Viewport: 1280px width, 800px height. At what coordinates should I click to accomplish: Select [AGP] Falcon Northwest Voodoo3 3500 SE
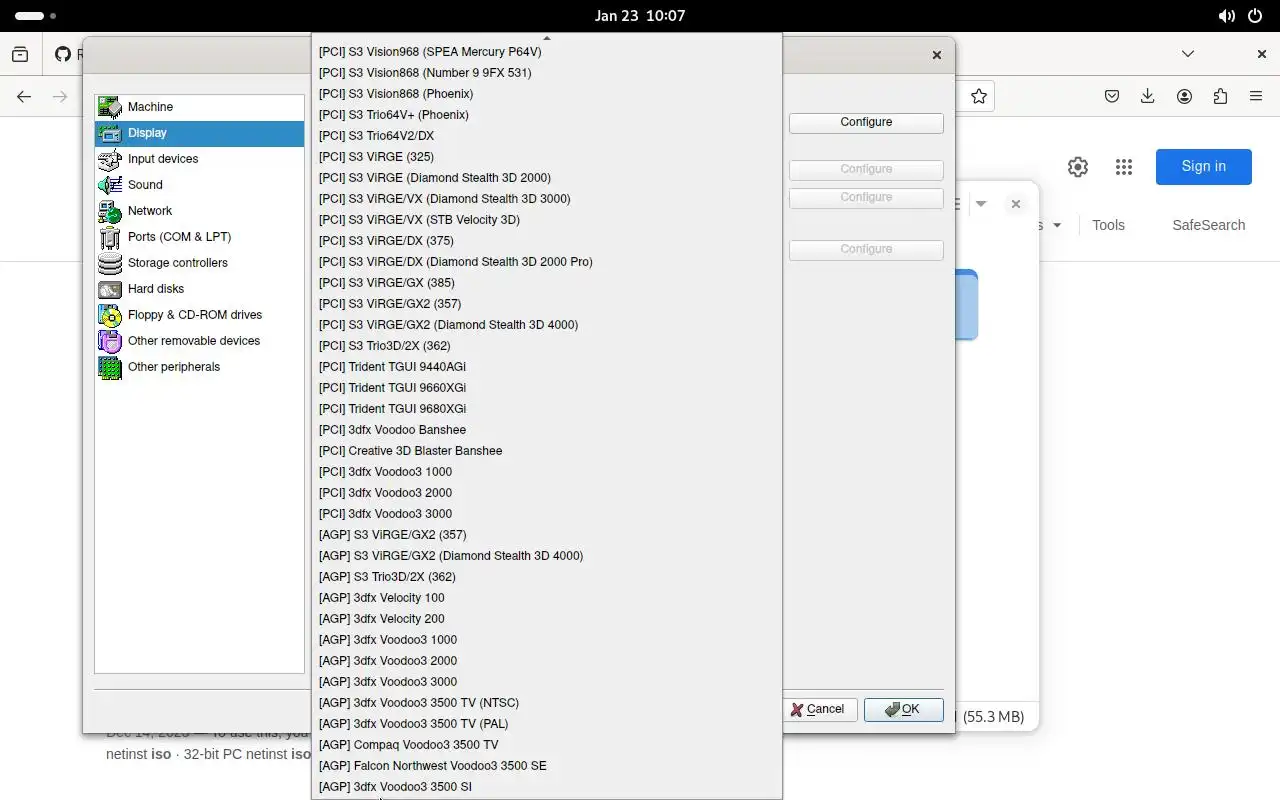coord(547,766)
